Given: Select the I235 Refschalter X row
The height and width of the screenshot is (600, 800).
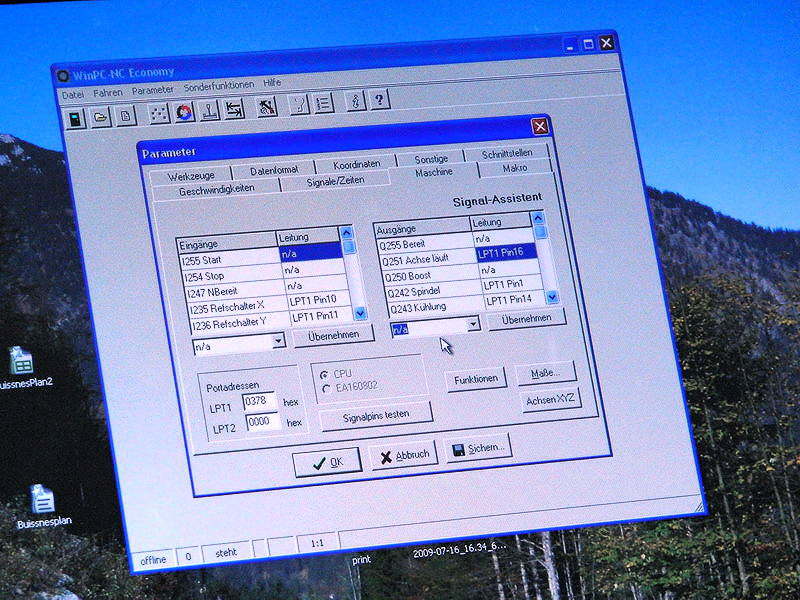Looking at the screenshot, I should point(268,305).
